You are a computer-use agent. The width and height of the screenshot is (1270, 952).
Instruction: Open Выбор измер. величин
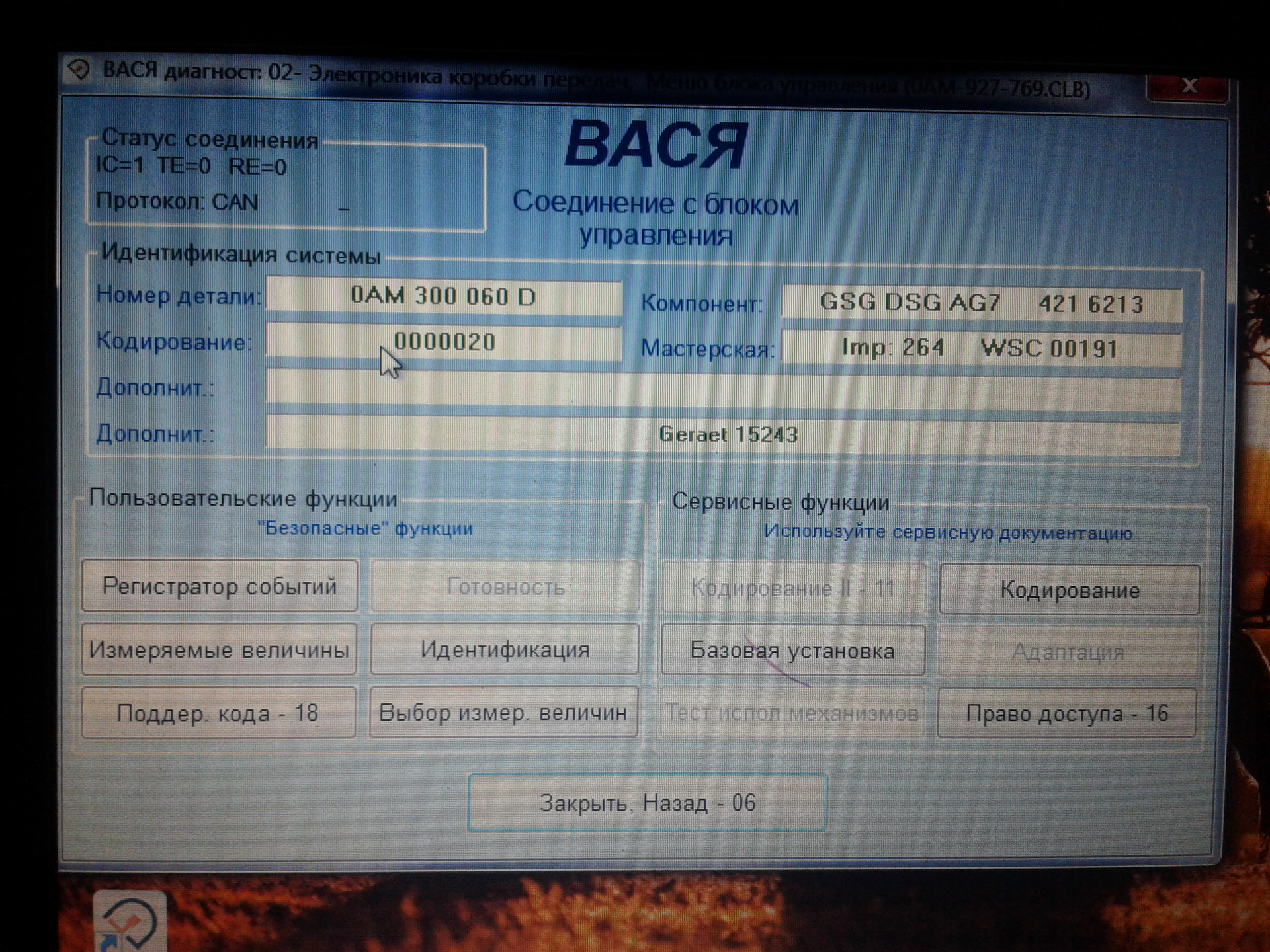click(x=503, y=713)
